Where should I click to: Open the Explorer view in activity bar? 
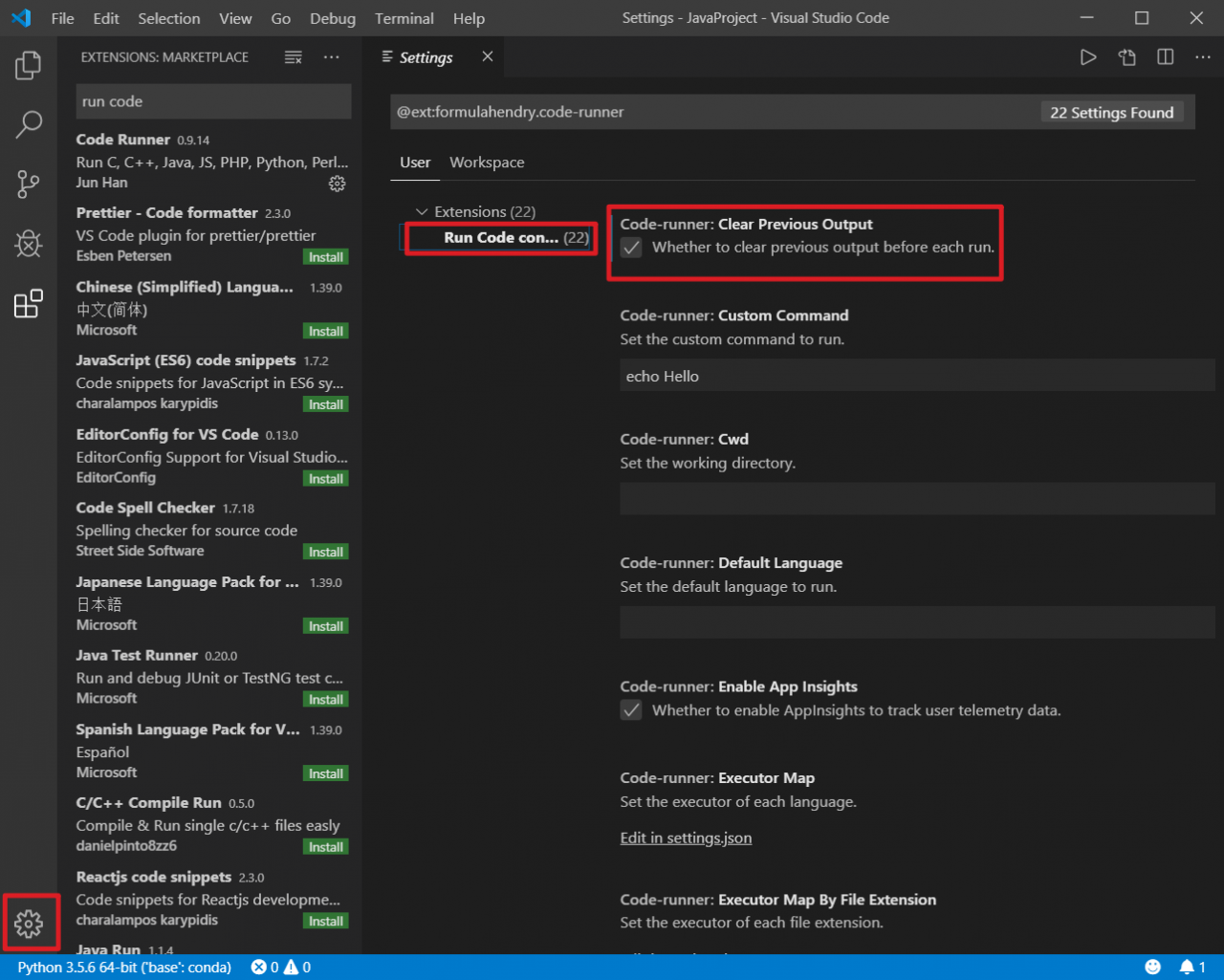(x=29, y=66)
